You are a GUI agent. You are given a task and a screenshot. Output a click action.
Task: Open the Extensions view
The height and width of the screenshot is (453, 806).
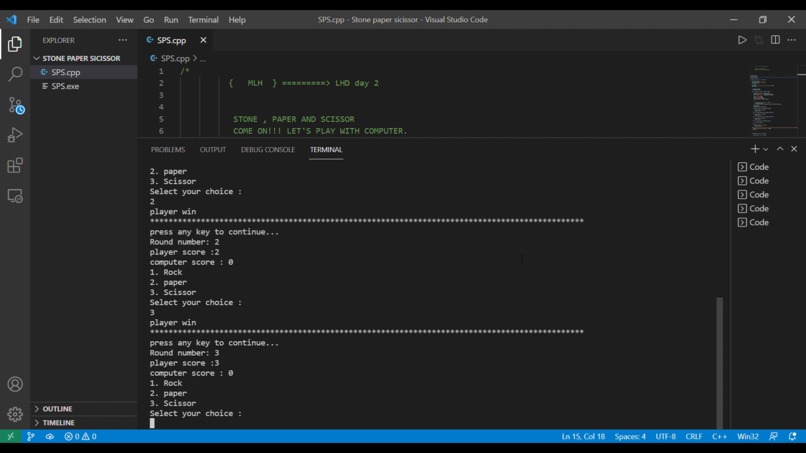[15, 166]
